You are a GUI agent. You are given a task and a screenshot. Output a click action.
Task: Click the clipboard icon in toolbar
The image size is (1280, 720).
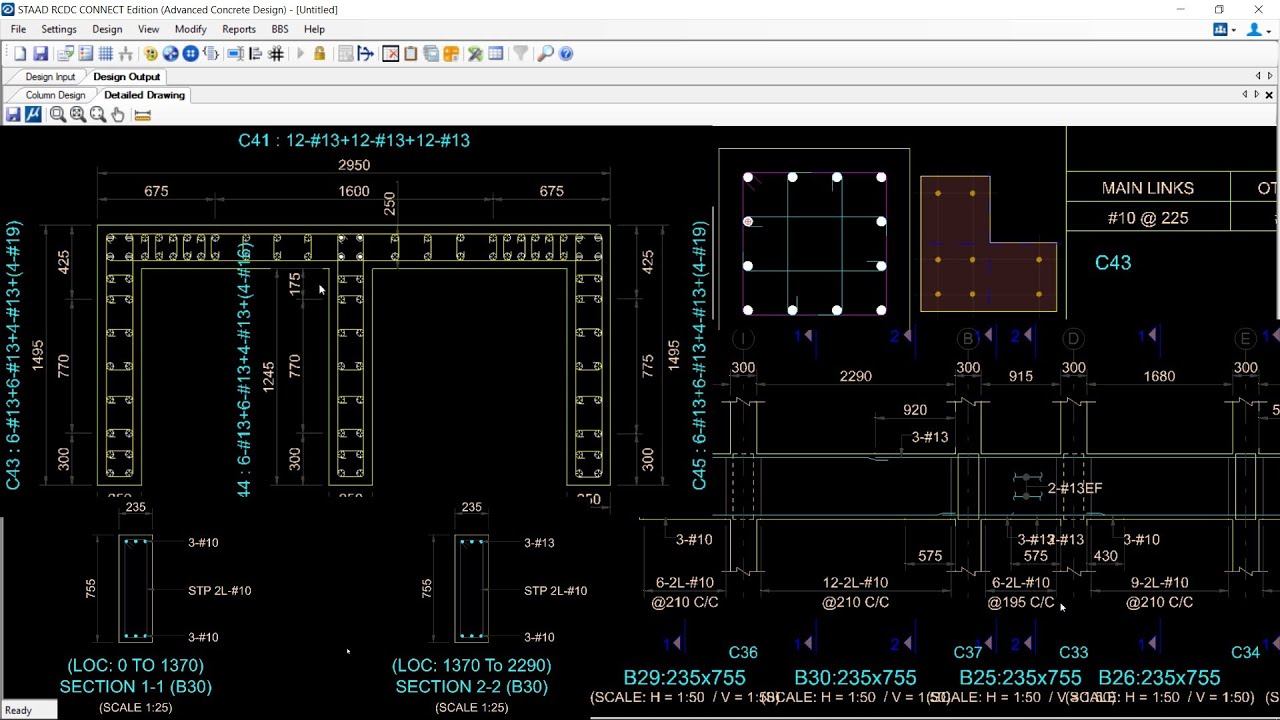pos(411,54)
